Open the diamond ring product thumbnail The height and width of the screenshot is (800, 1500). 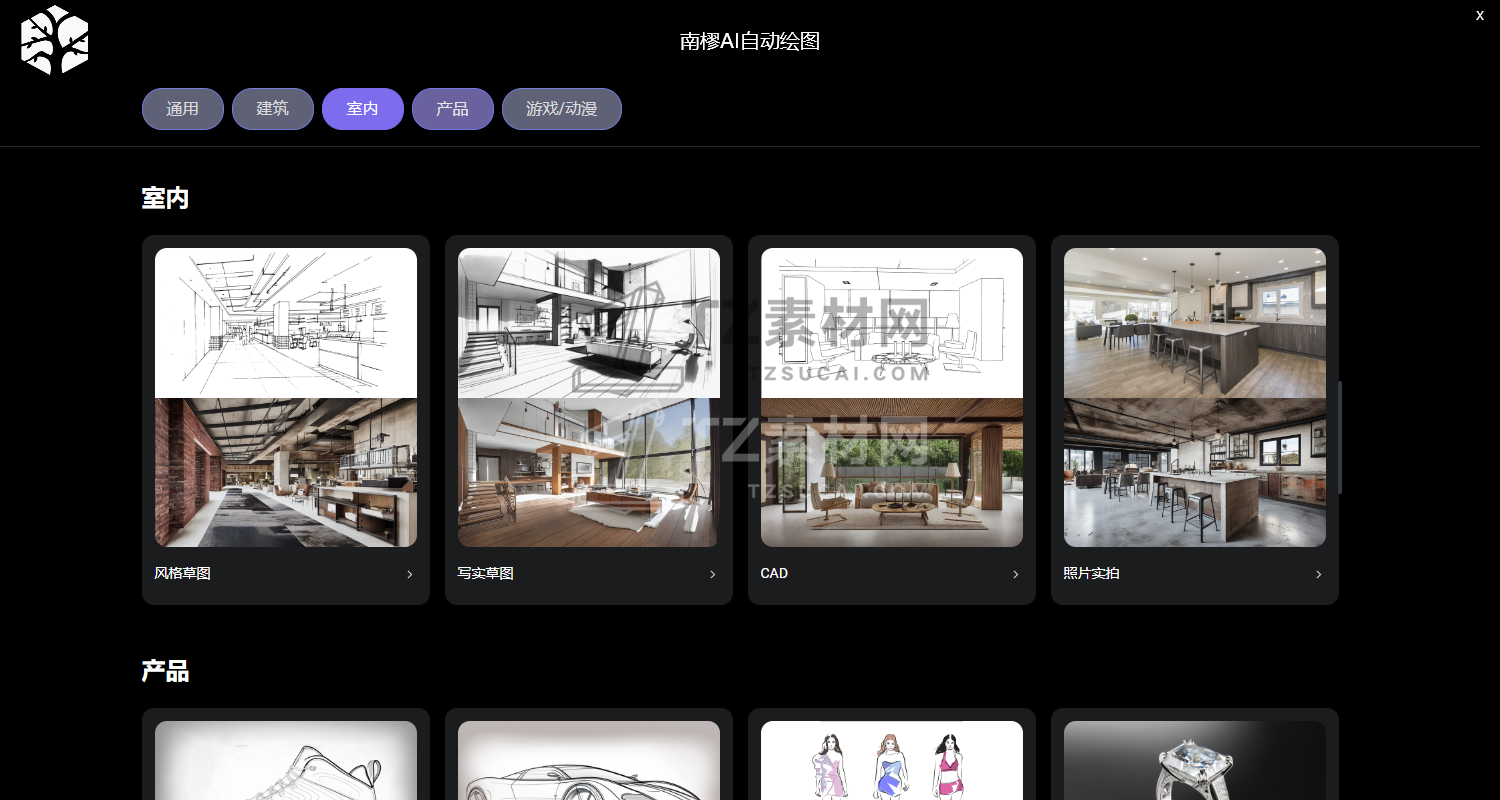1195,761
